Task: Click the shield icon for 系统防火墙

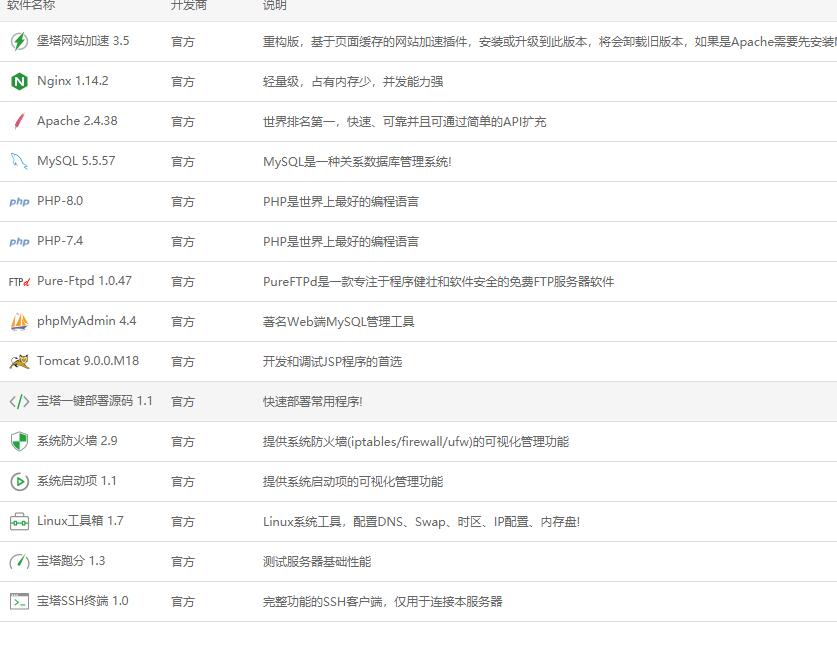Action: (x=19, y=441)
